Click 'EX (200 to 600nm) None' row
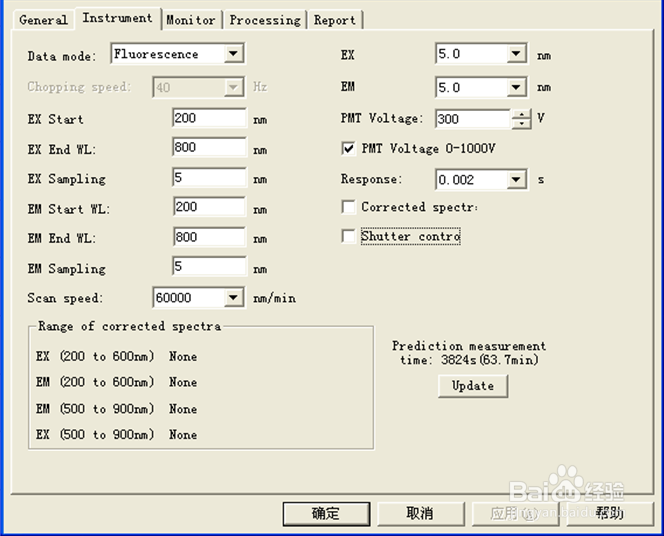664x536 pixels. coord(116,356)
